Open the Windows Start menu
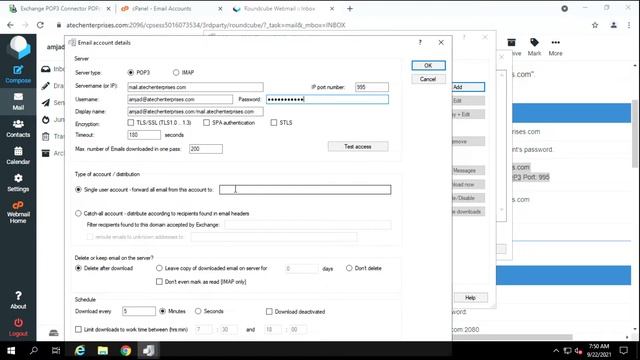Image resolution: width=640 pixels, height=360 pixels. click(11, 351)
